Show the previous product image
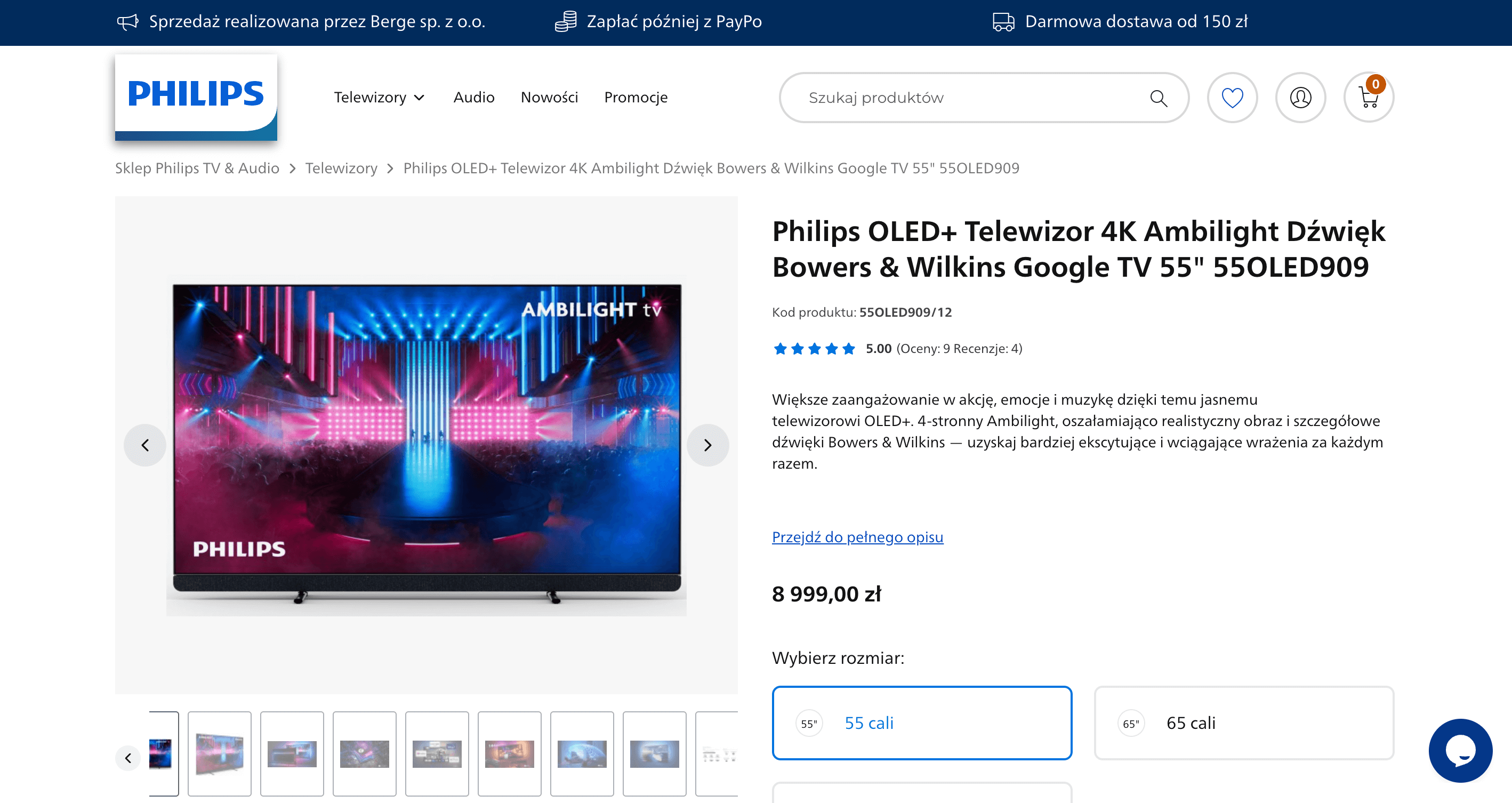Image resolution: width=1512 pixels, height=803 pixels. click(x=145, y=445)
